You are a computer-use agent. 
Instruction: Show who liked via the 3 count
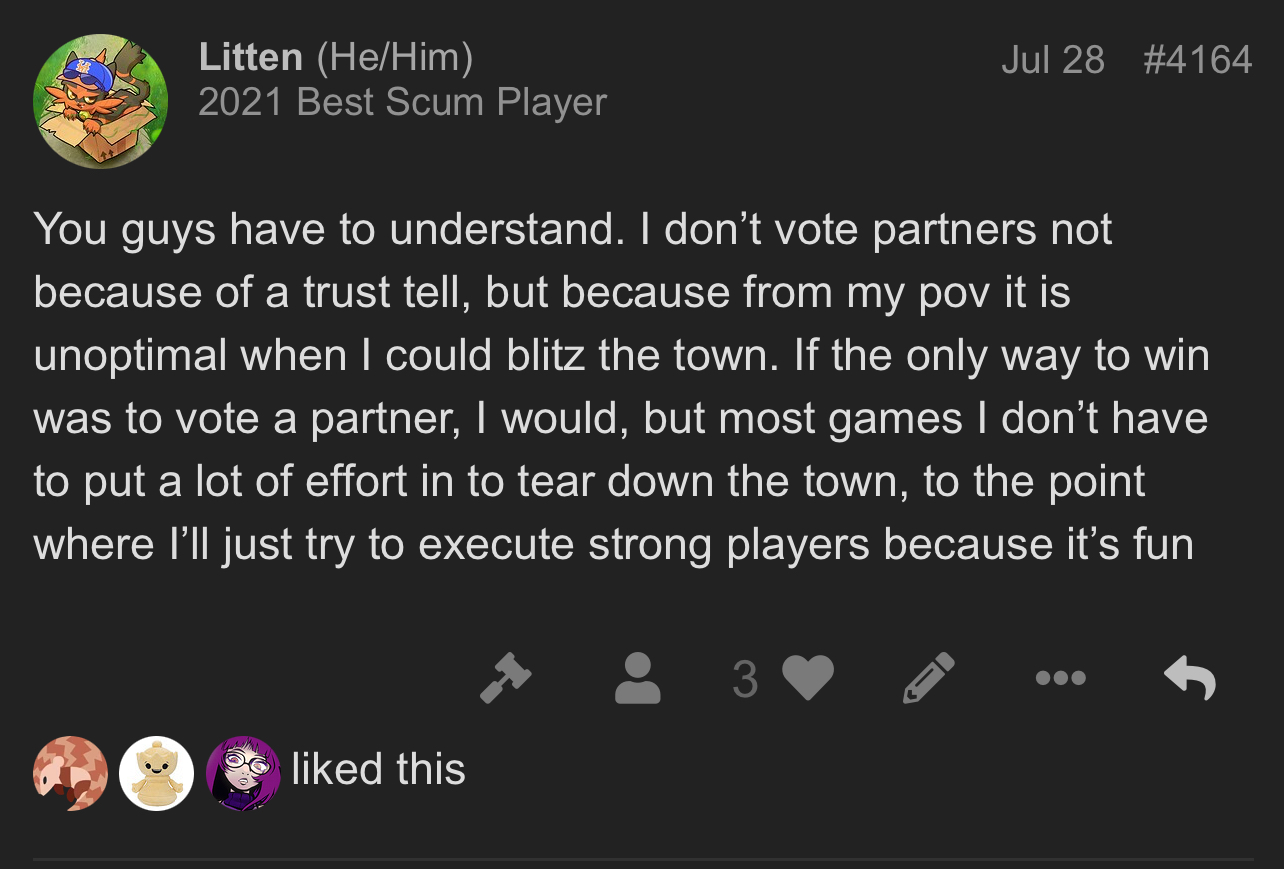[x=745, y=679]
